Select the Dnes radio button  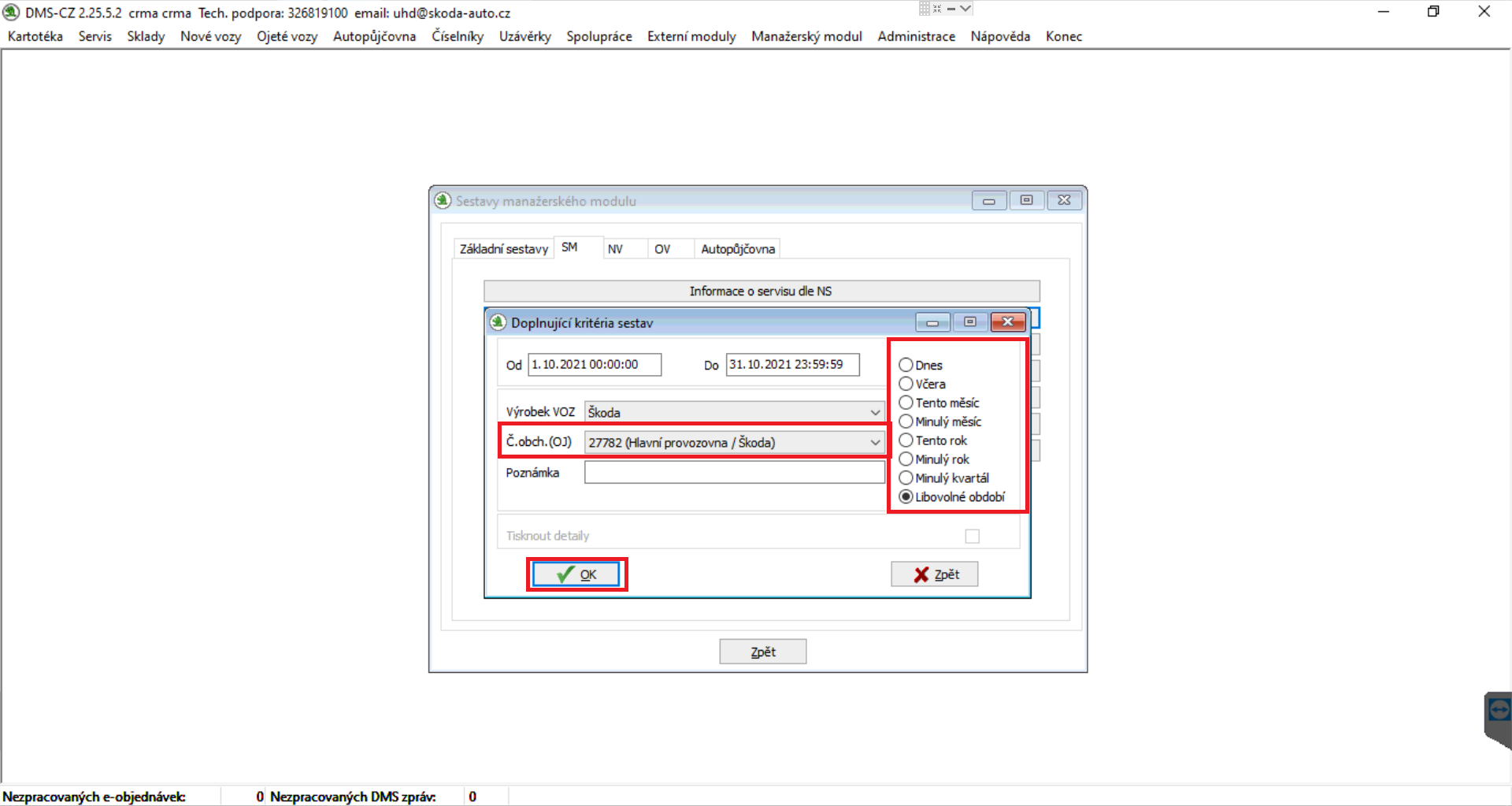tap(906, 365)
